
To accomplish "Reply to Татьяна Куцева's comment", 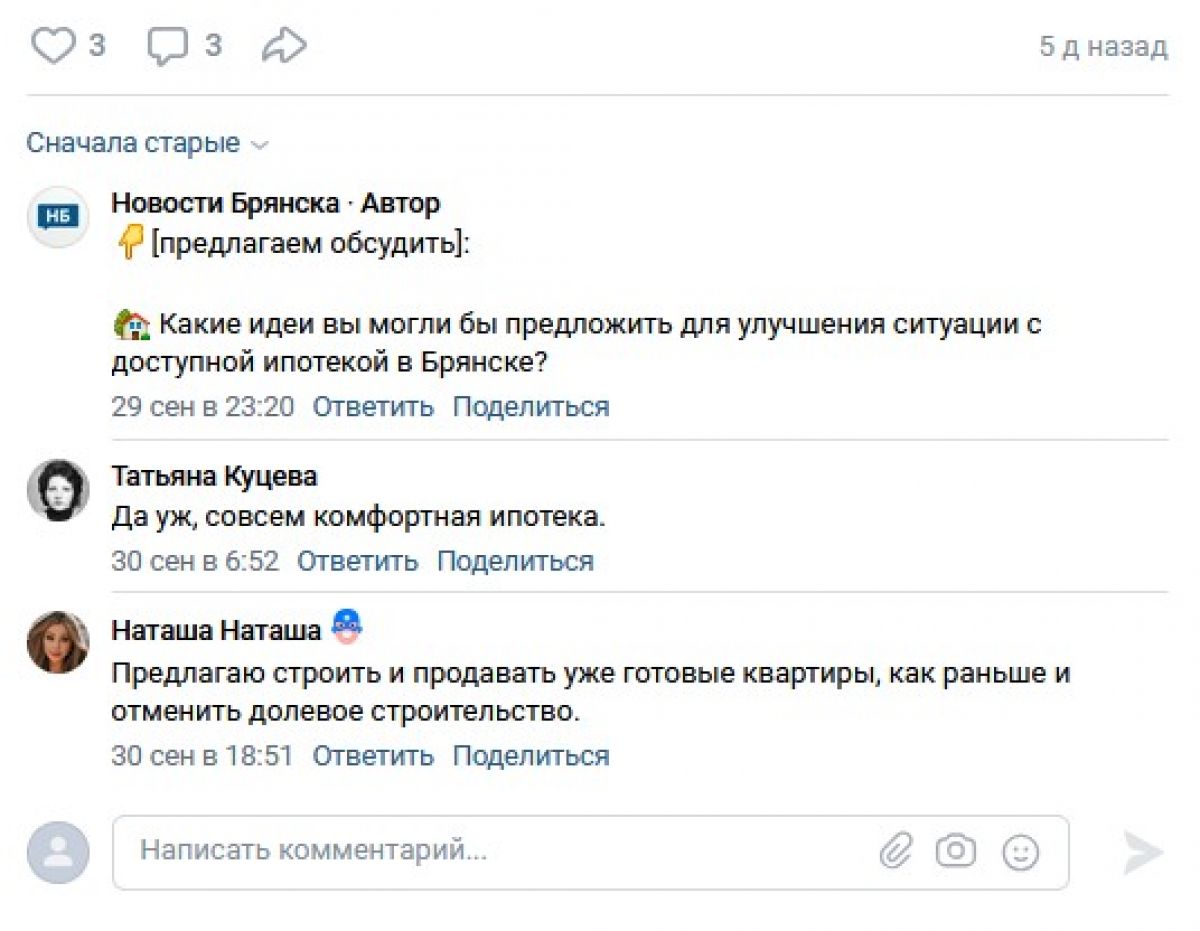I will pos(357,561).
